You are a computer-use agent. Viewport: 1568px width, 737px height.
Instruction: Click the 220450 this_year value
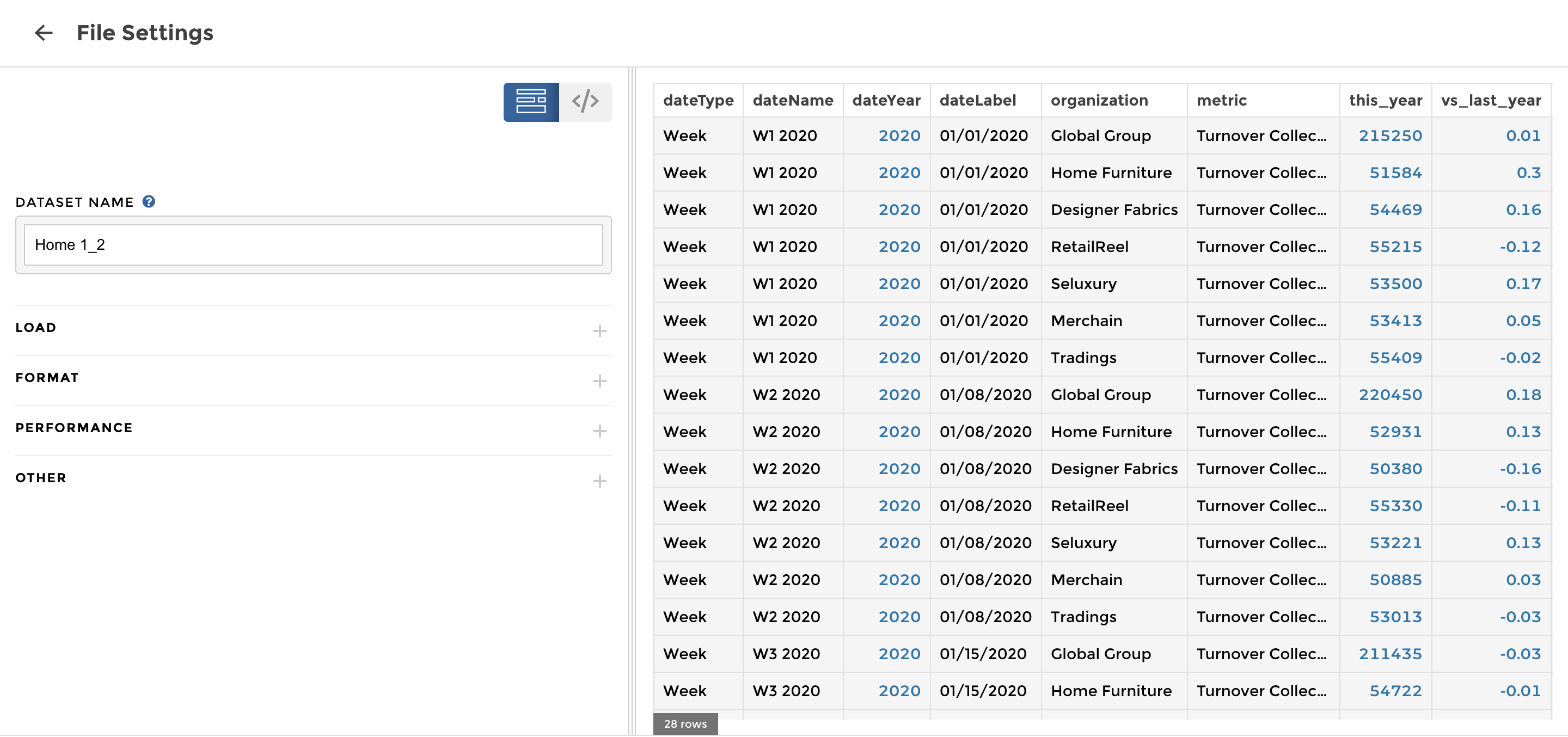[1391, 395]
